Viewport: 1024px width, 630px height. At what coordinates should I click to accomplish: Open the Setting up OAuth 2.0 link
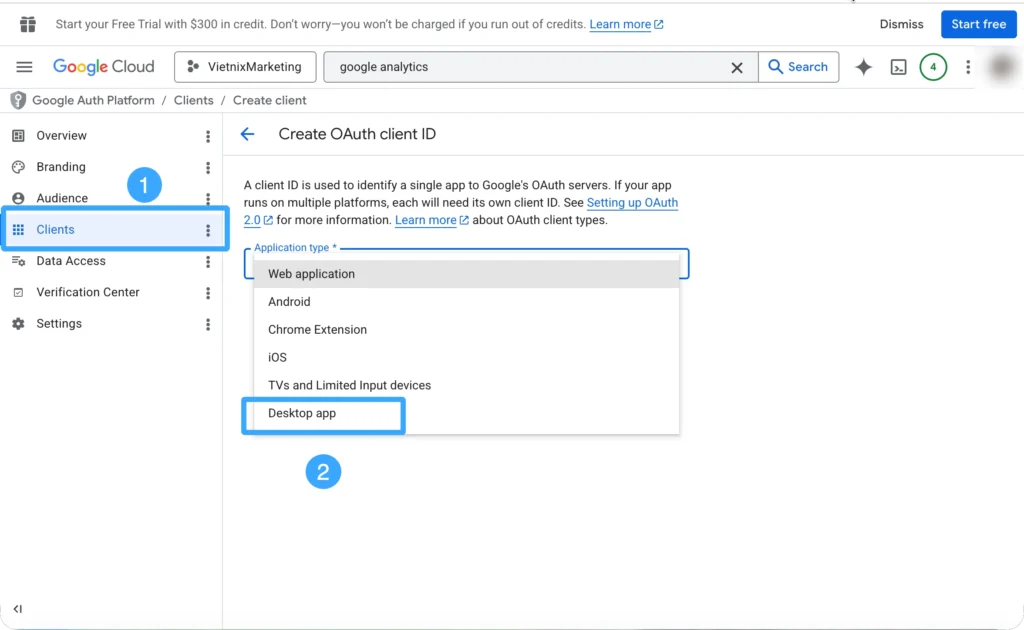[x=632, y=203]
